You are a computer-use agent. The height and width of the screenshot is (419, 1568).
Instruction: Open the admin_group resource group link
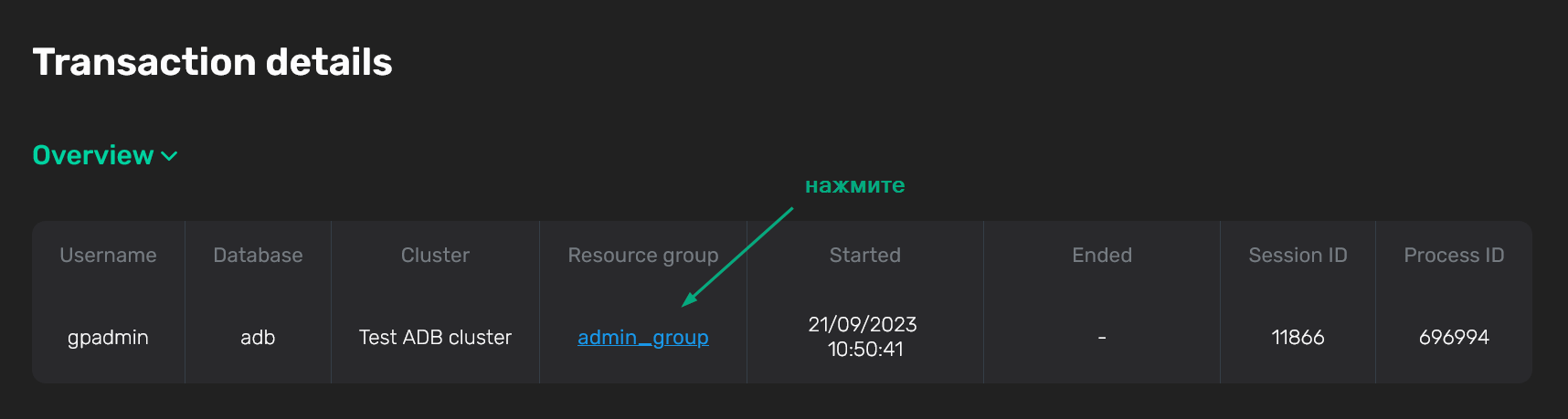[x=642, y=338]
